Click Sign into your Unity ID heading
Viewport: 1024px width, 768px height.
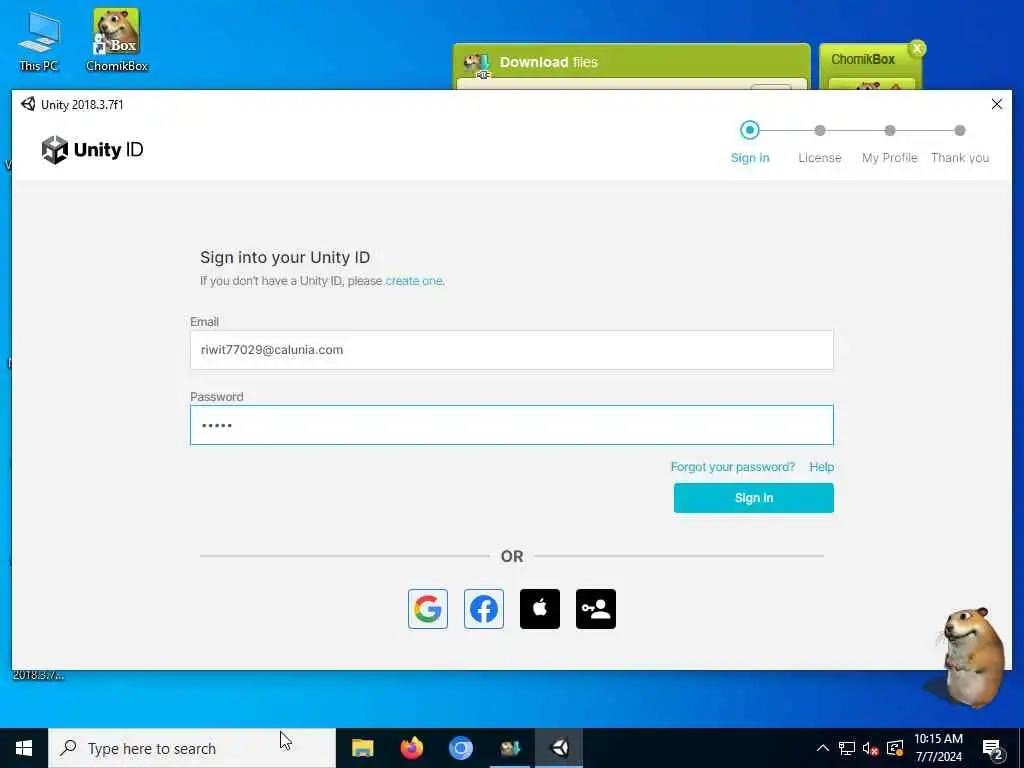pos(285,257)
